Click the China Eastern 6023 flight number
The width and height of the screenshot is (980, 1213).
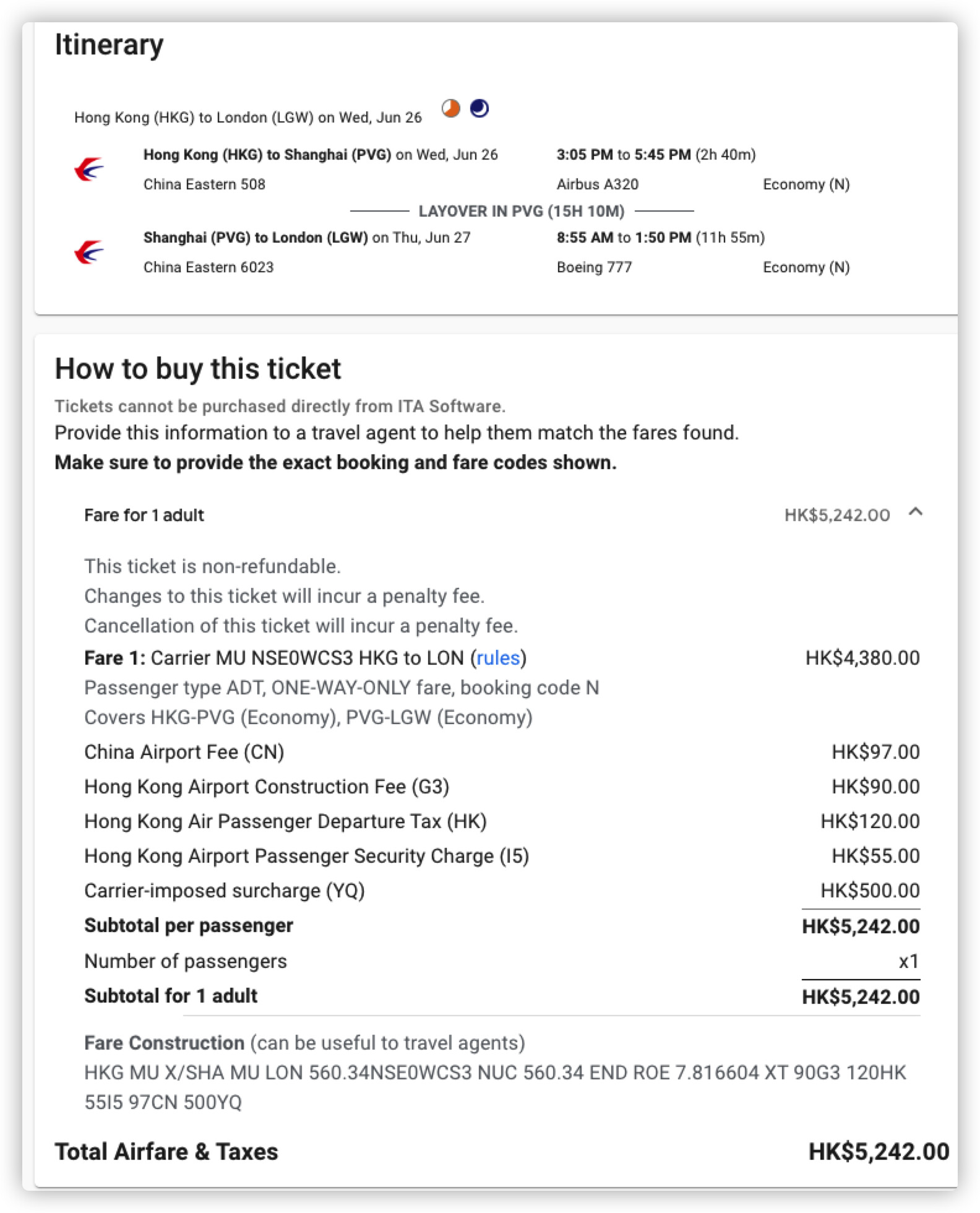click(x=208, y=267)
